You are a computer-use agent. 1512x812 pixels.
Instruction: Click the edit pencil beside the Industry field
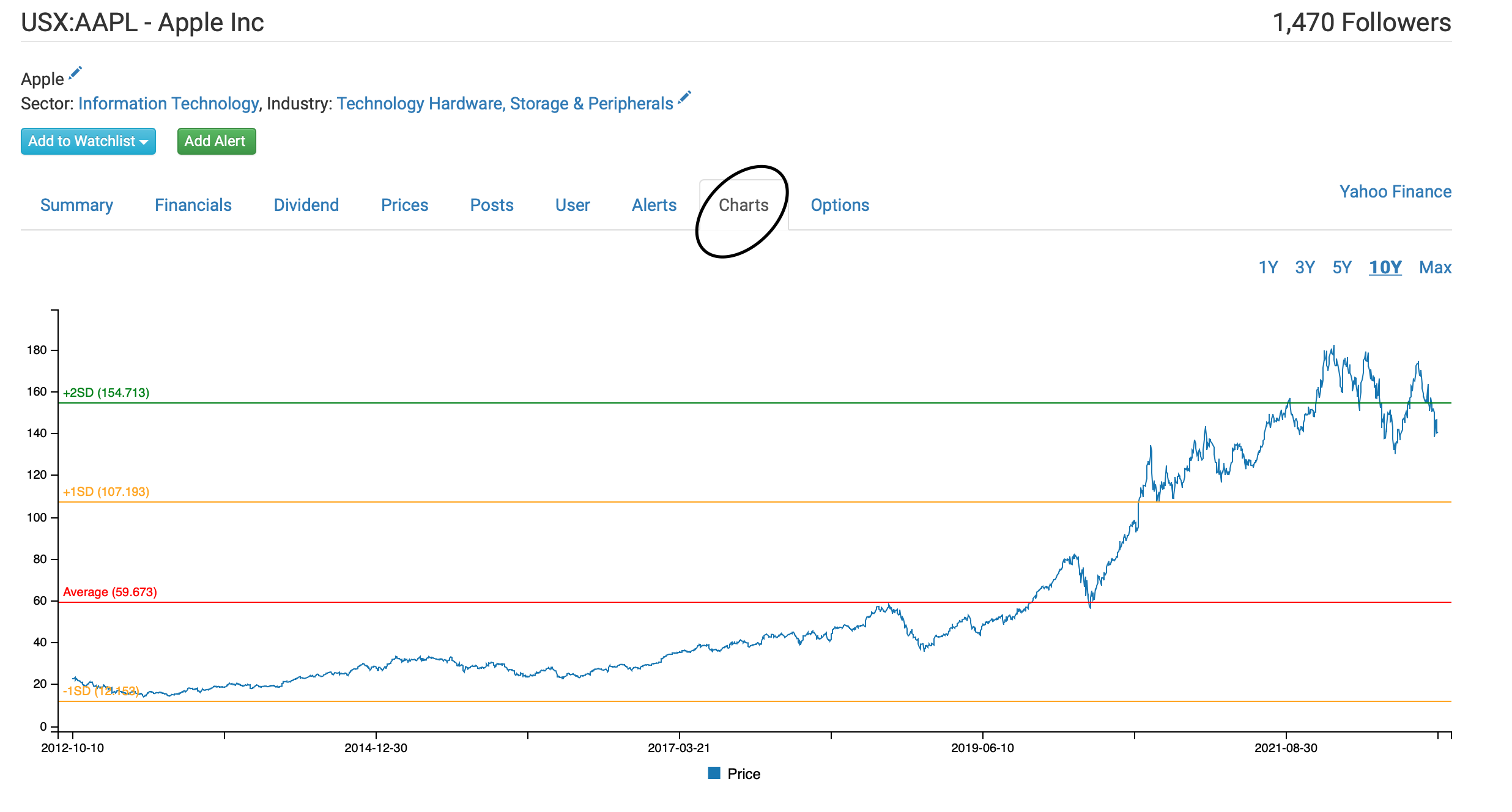tap(684, 98)
